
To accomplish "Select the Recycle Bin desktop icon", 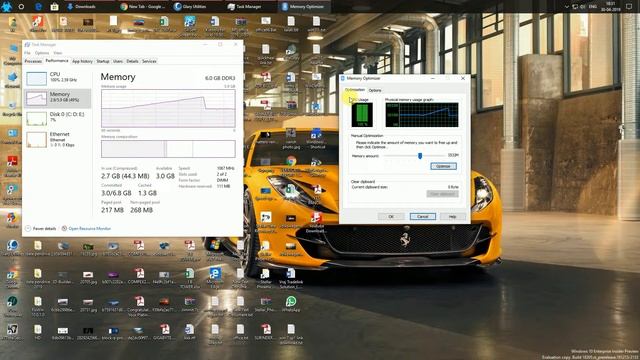I will [12, 108].
